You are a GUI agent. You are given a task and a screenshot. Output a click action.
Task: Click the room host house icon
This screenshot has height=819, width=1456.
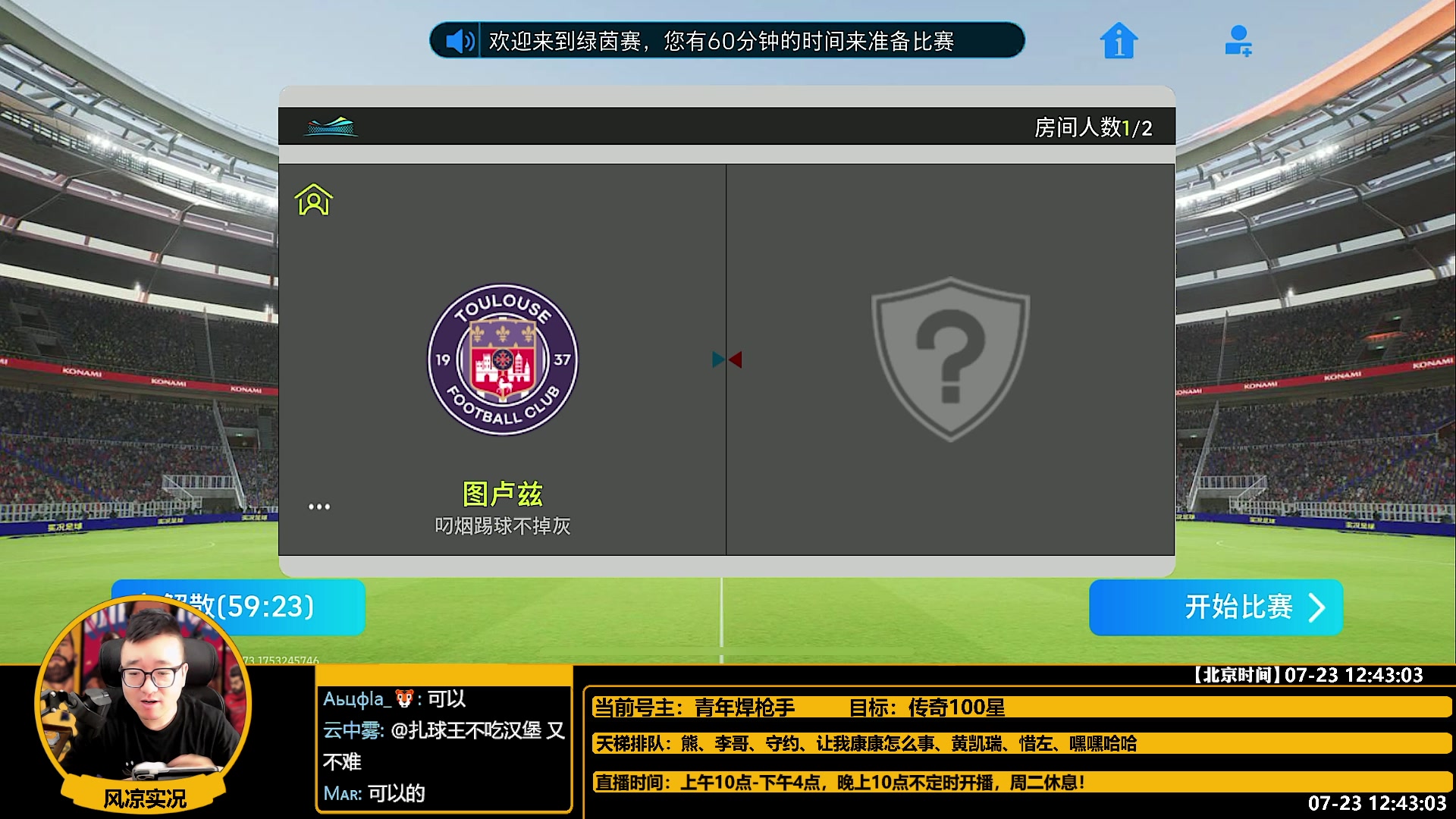313,199
